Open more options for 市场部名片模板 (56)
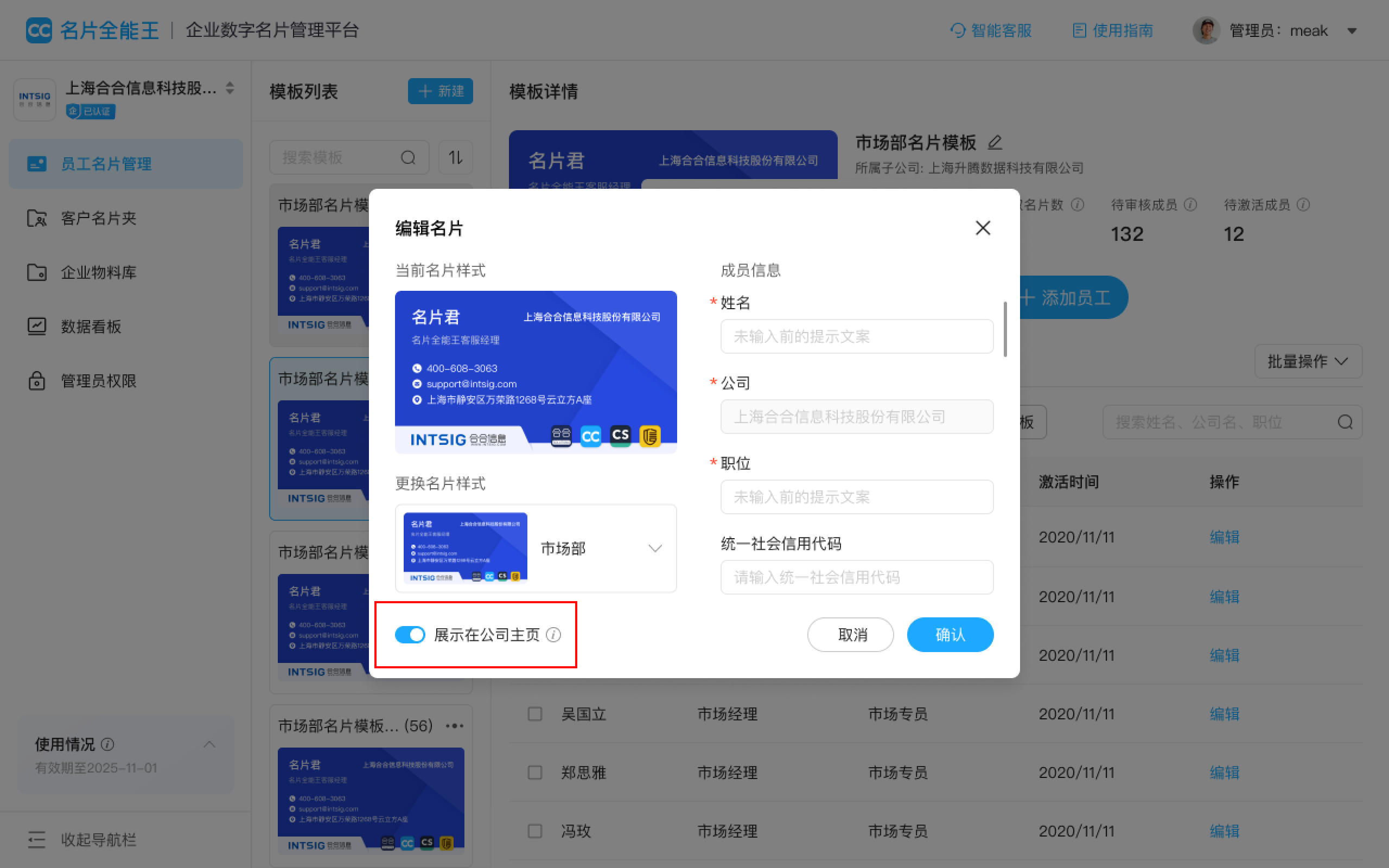 click(455, 726)
